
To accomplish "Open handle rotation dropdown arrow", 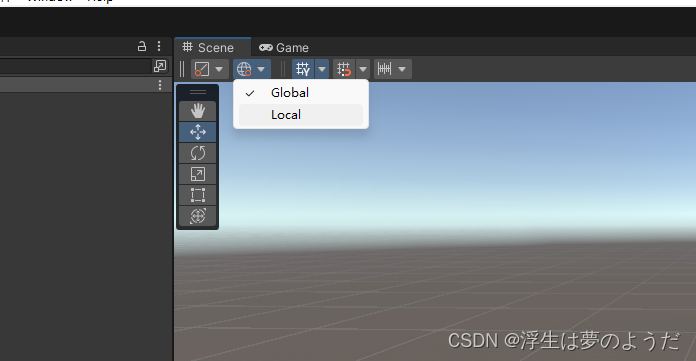I will click(261, 69).
